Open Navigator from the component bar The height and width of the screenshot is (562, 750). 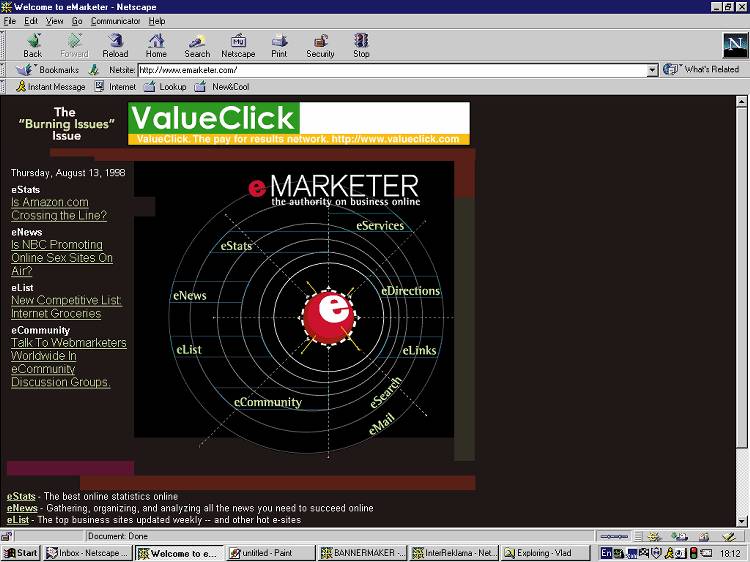pyautogui.click(x=653, y=536)
